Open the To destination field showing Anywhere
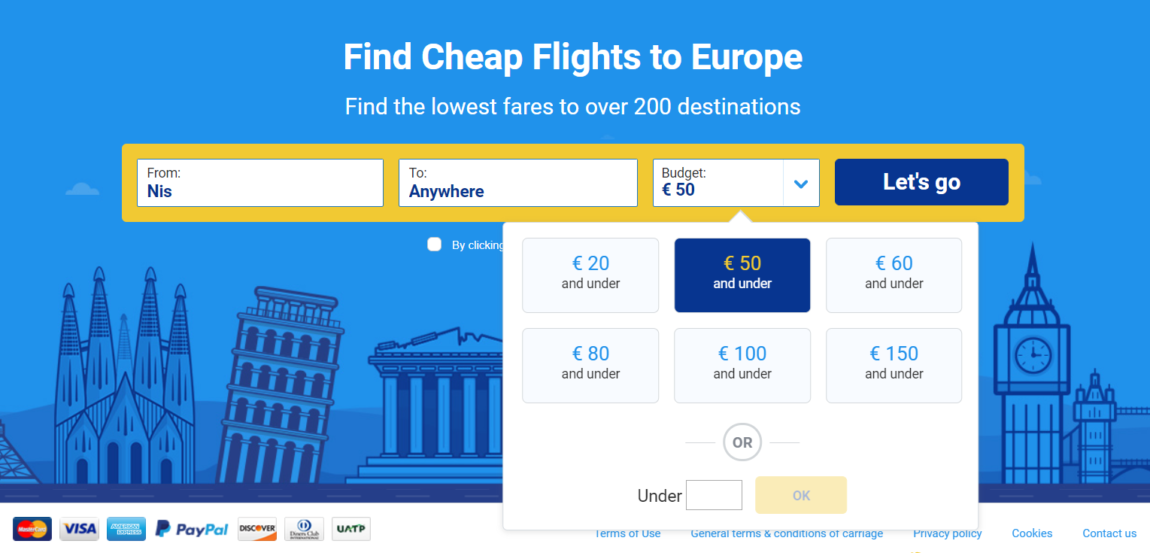The image size is (1150, 553). point(518,183)
